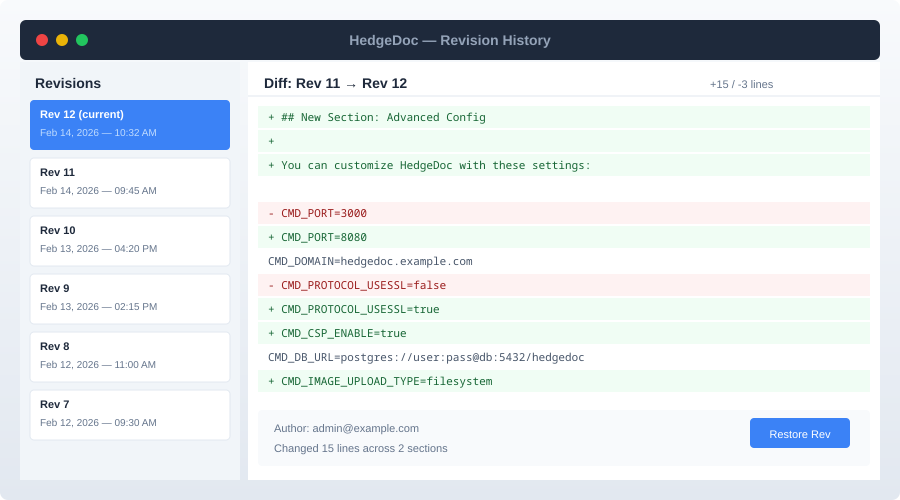Click added line CMD_IMAGE_UPLOAD_TYPE=filesystem
The width and height of the screenshot is (900, 500).
click(x=564, y=381)
